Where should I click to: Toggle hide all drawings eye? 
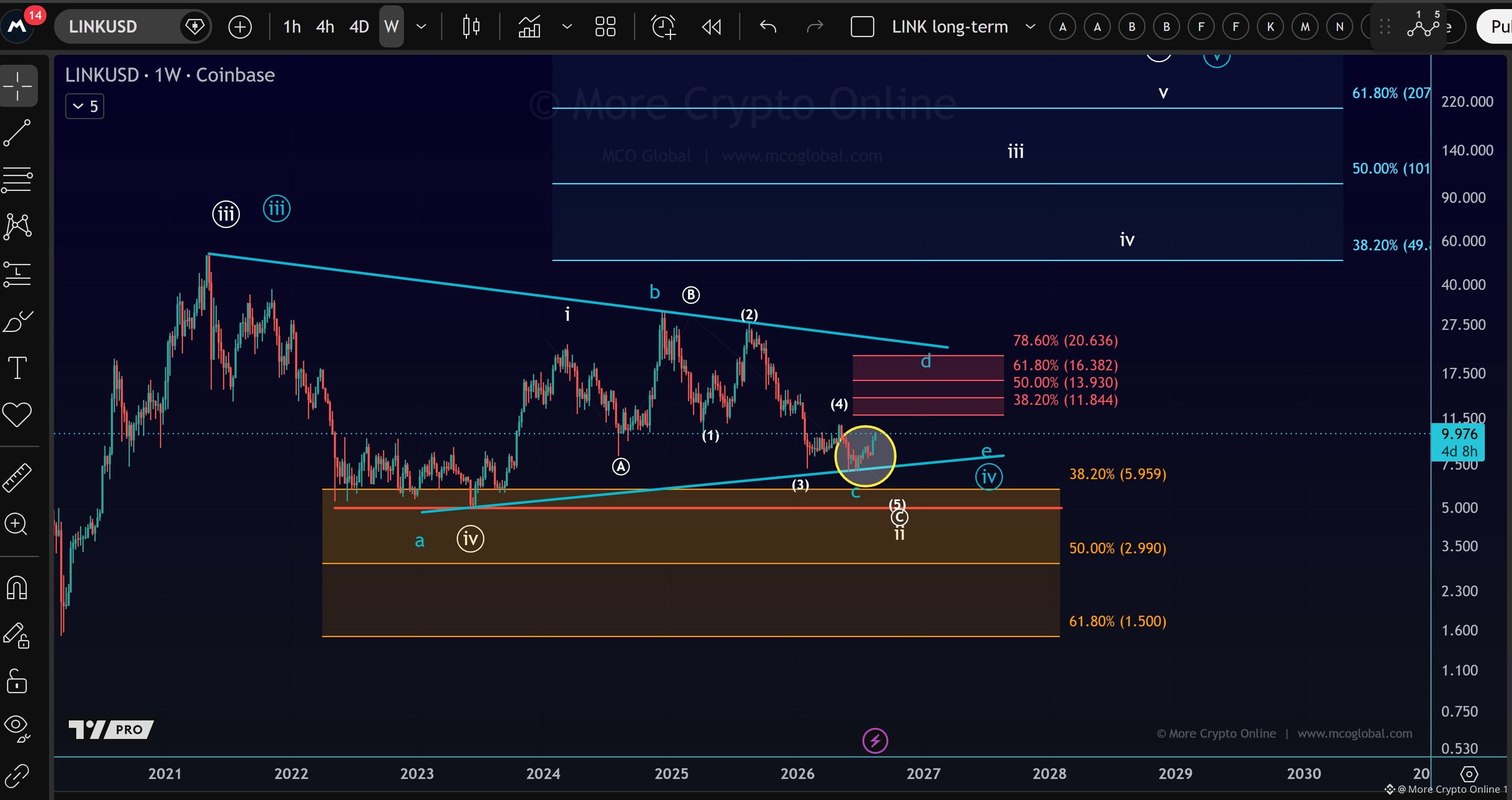(x=18, y=729)
